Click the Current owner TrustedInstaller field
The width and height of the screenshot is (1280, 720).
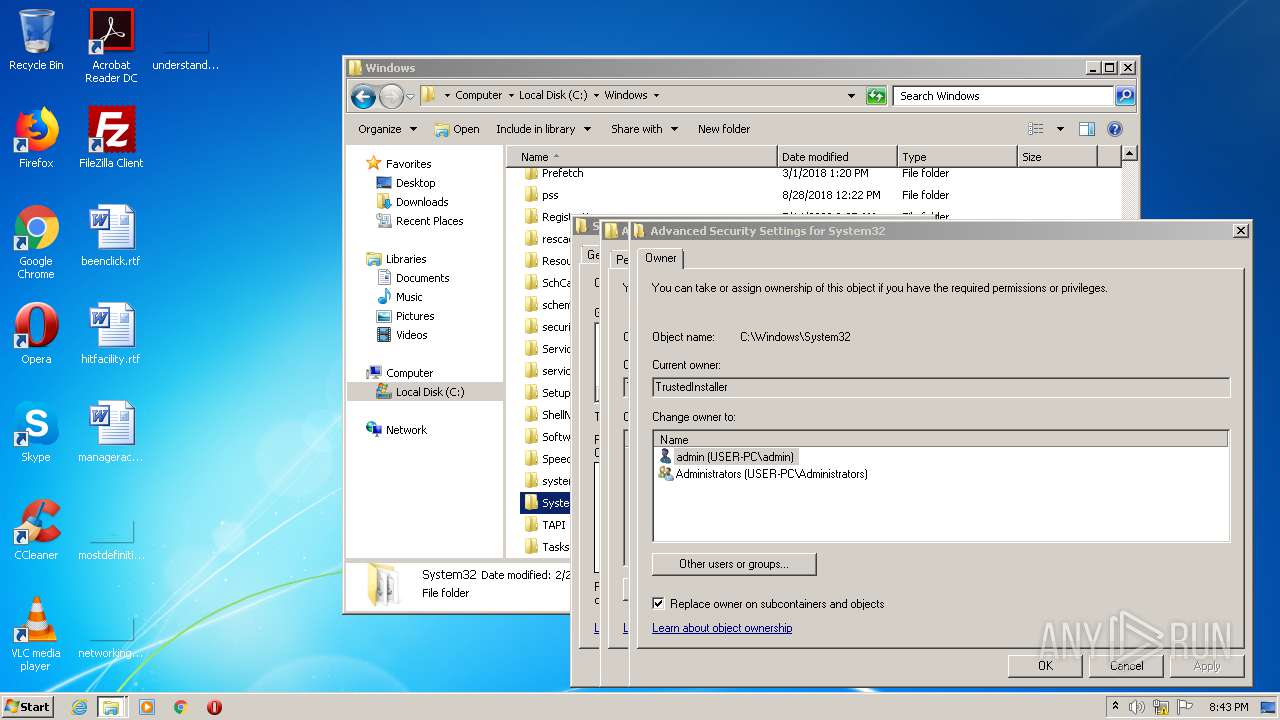(941, 387)
